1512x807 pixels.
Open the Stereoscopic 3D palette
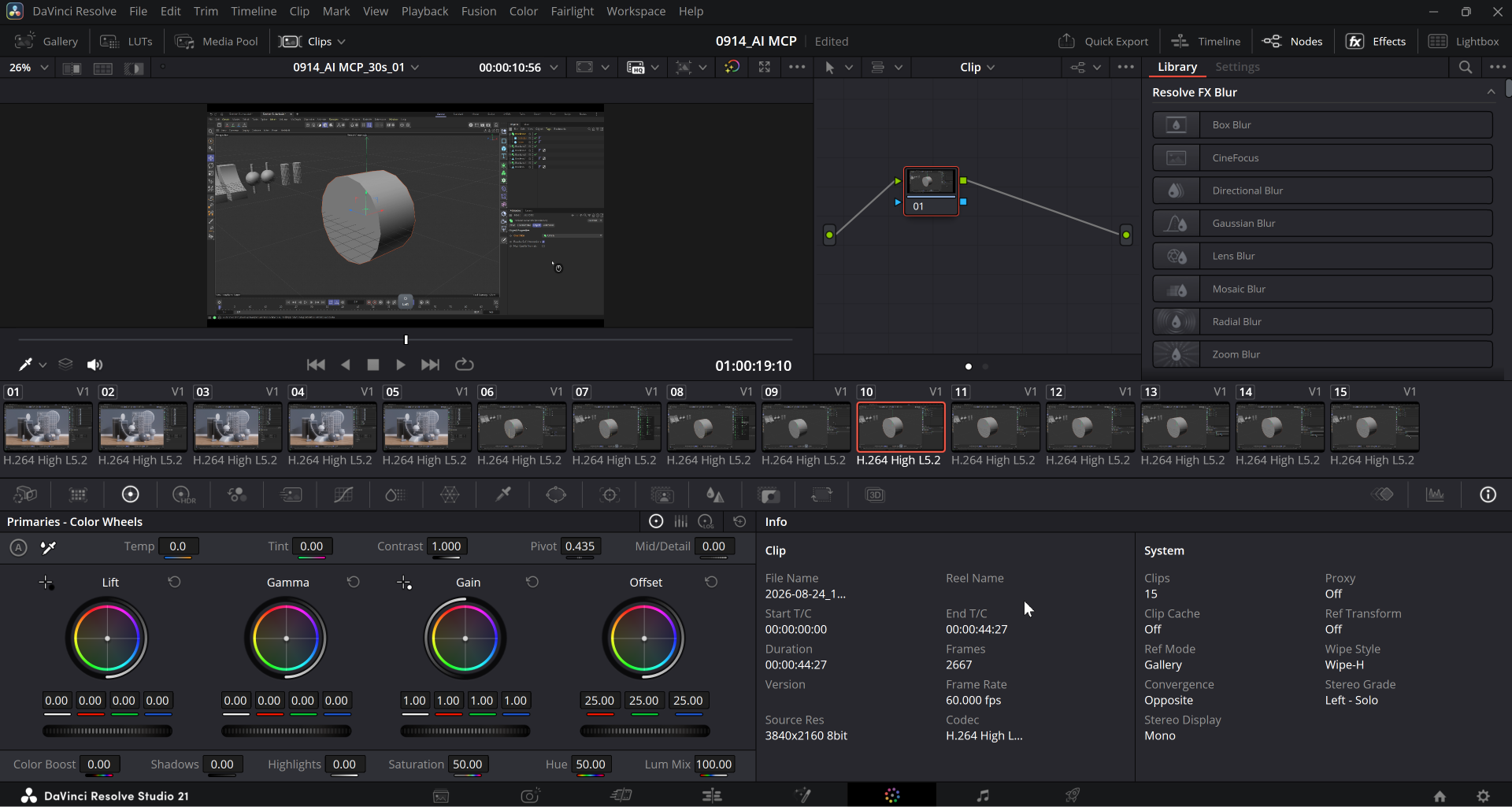[875, 494]
